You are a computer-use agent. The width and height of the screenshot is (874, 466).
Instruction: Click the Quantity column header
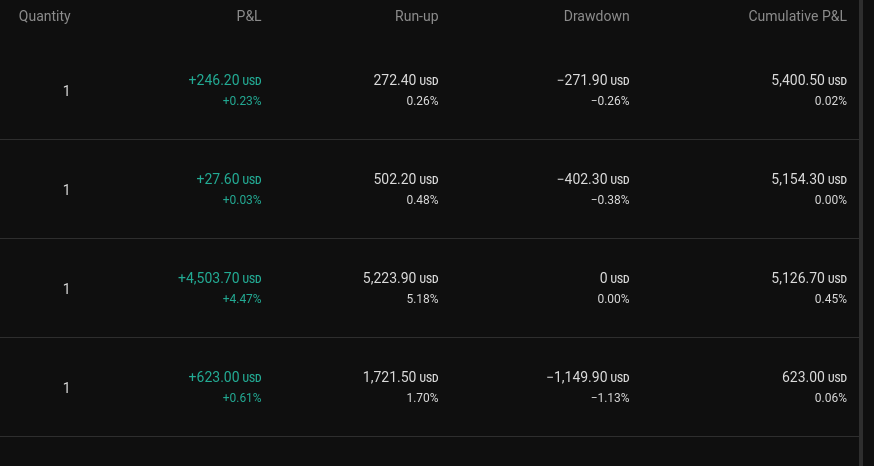[x=45, y=16]
